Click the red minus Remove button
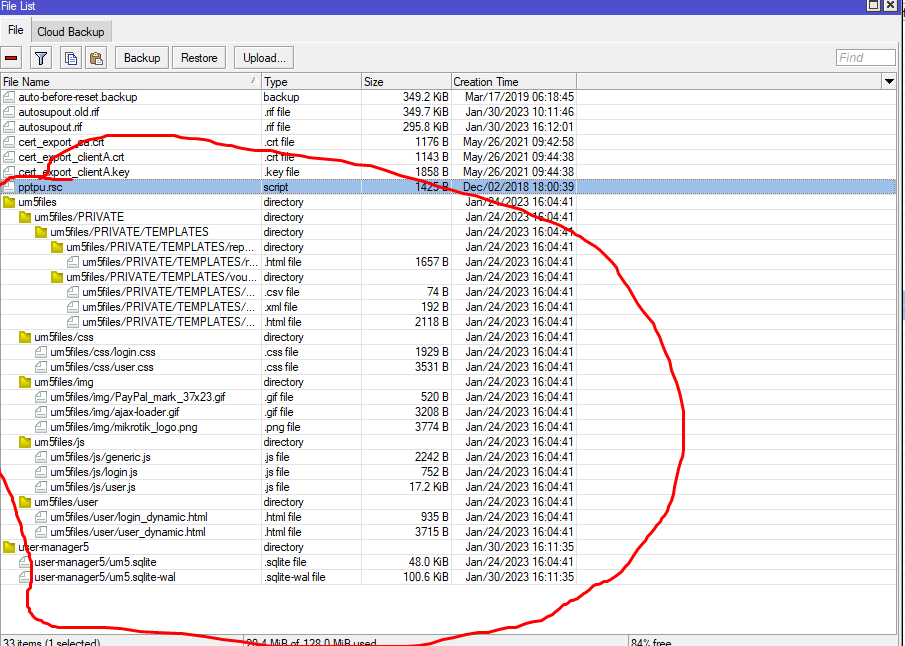The image size is (905, 646). [x=12, y=58]
